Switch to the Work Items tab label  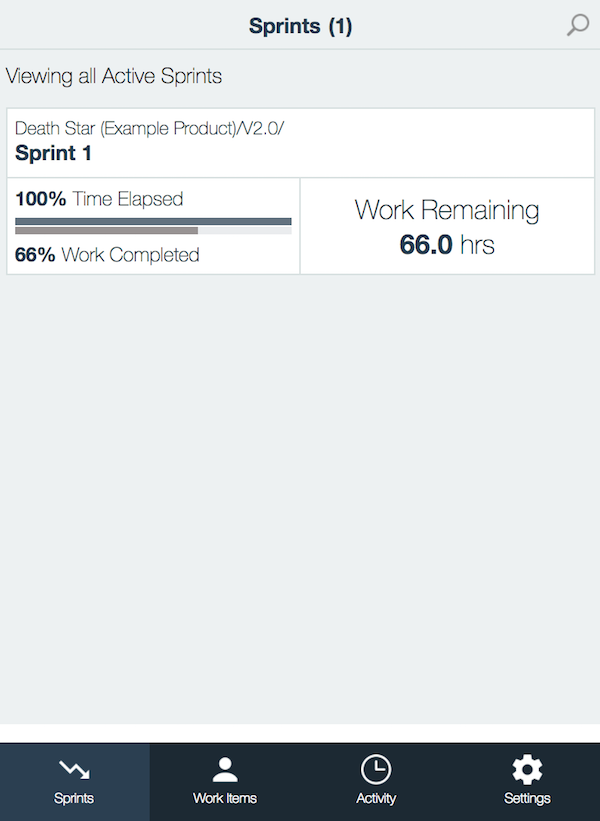click(225, 798)
